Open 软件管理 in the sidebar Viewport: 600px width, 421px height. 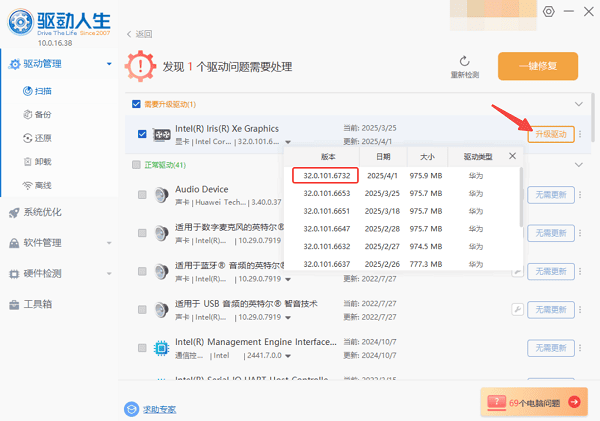(40, 242)
